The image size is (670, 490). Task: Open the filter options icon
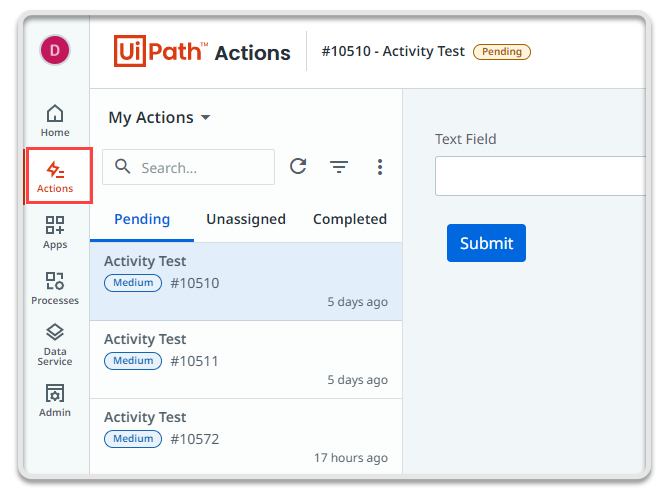339,167
